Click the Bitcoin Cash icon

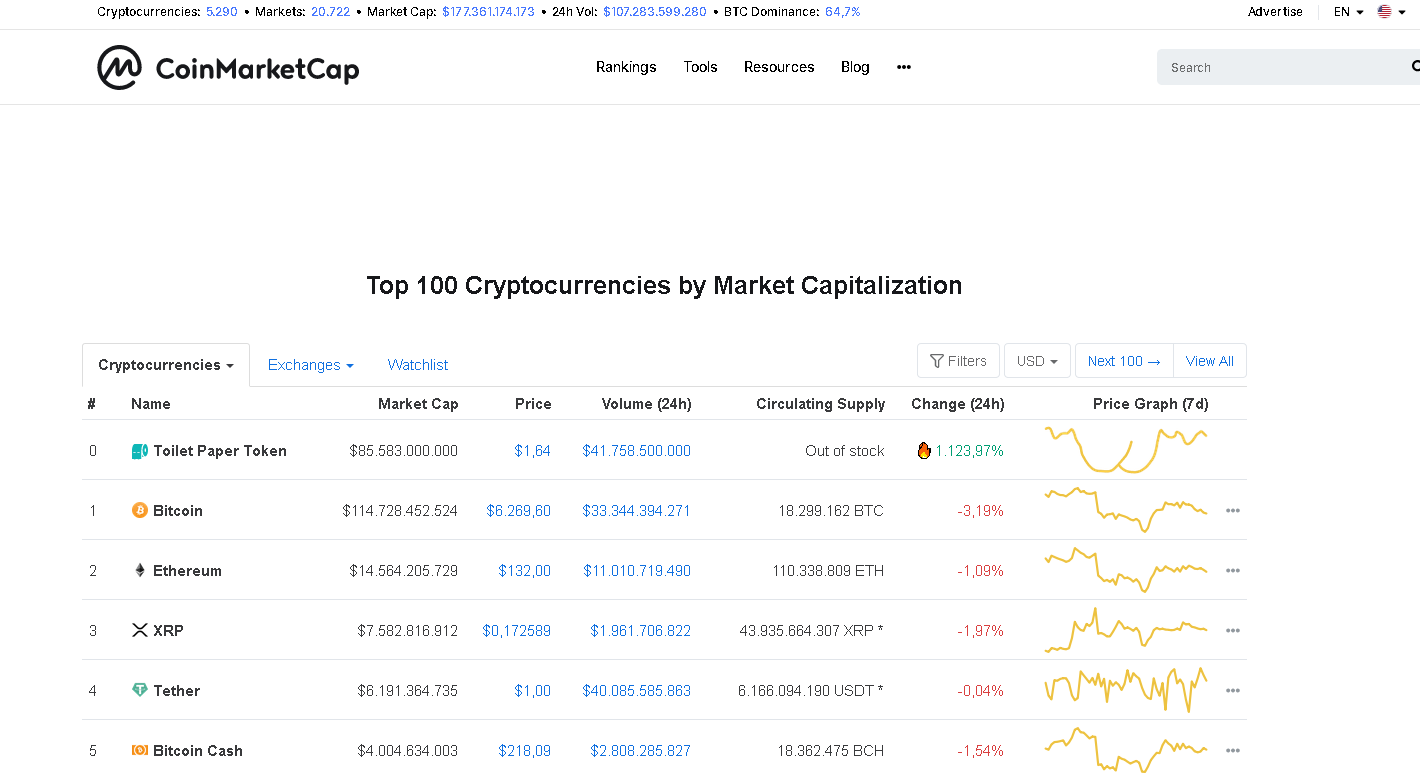point(140,751)
